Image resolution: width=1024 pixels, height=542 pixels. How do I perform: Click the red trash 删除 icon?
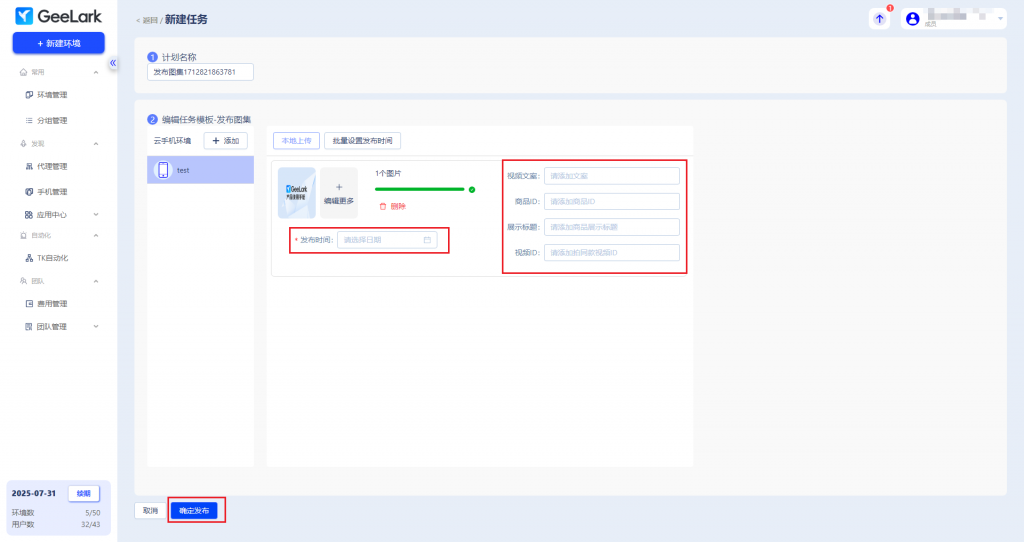click(383, 206)
